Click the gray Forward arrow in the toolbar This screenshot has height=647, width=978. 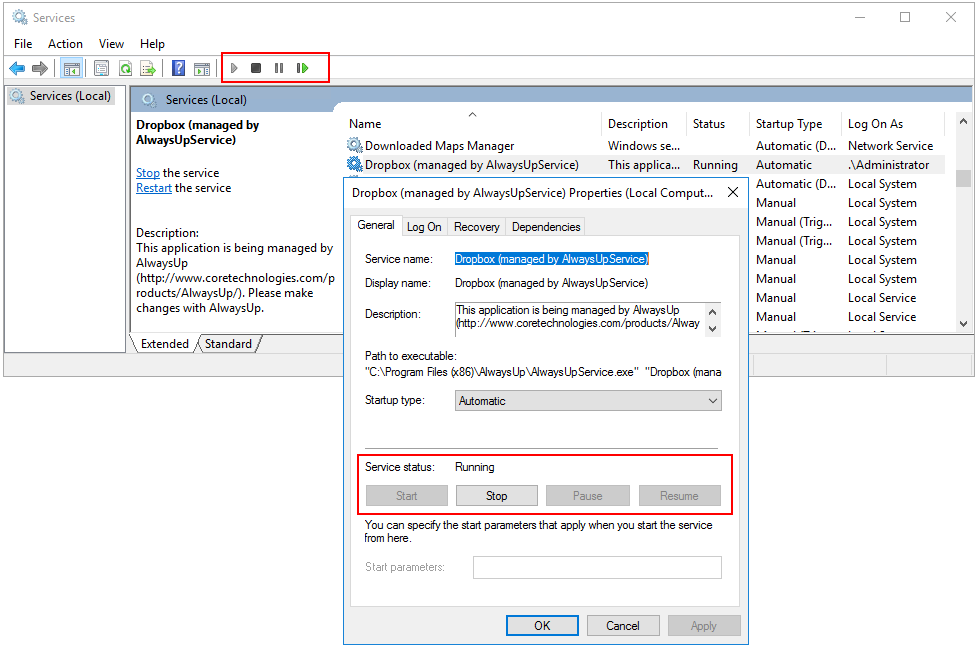[40, 68]
